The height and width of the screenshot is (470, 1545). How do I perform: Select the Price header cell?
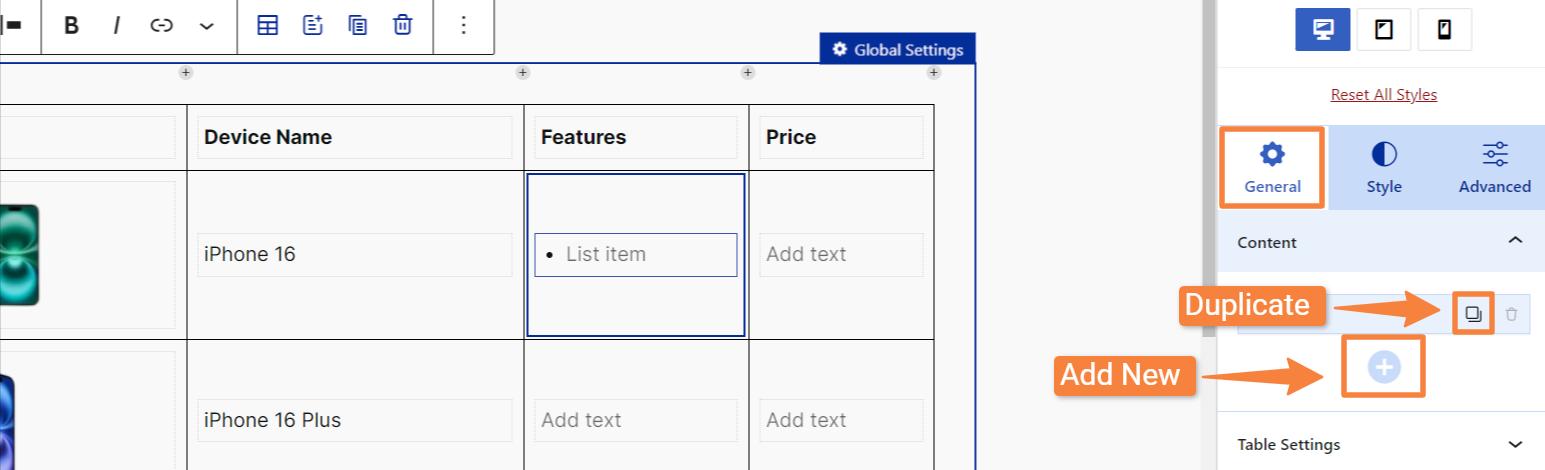click(x=841, y=137)
